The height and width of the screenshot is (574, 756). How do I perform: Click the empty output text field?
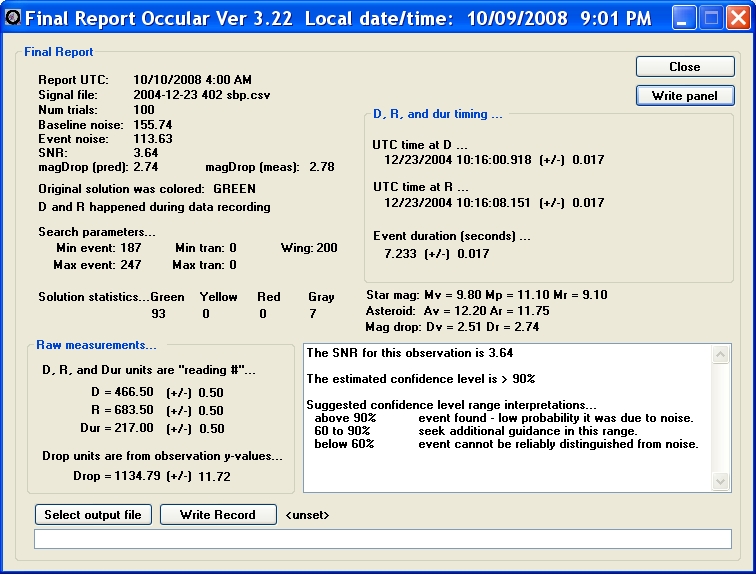383,539
